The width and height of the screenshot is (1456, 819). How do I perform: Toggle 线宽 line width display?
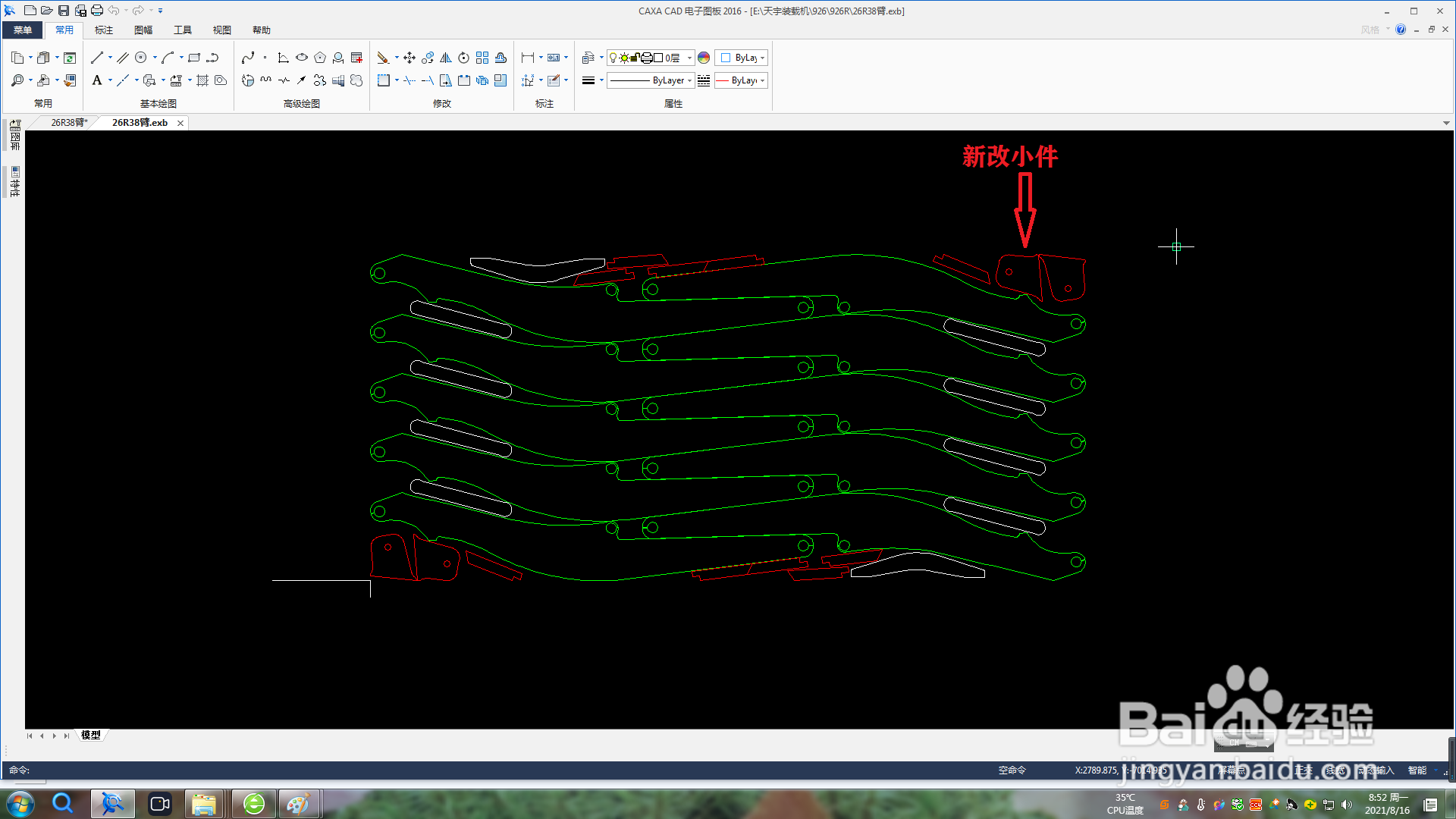1336,770
